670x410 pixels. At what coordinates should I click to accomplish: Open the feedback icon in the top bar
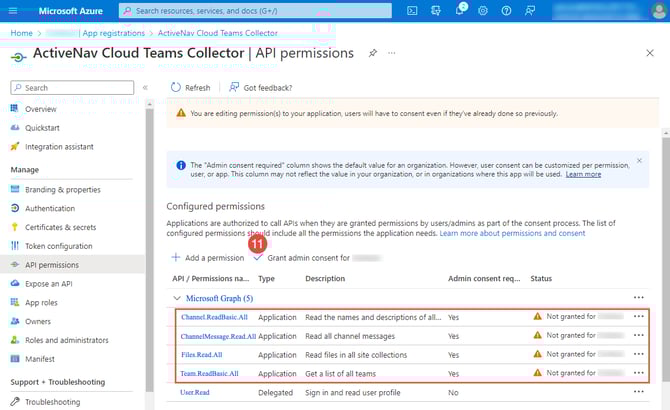click(x=530, y=11)
